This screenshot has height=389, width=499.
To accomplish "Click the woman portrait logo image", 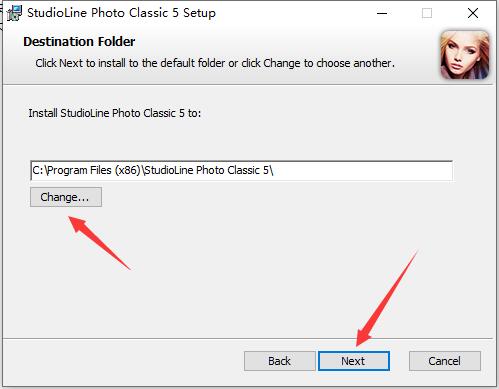I will [465, 55].
